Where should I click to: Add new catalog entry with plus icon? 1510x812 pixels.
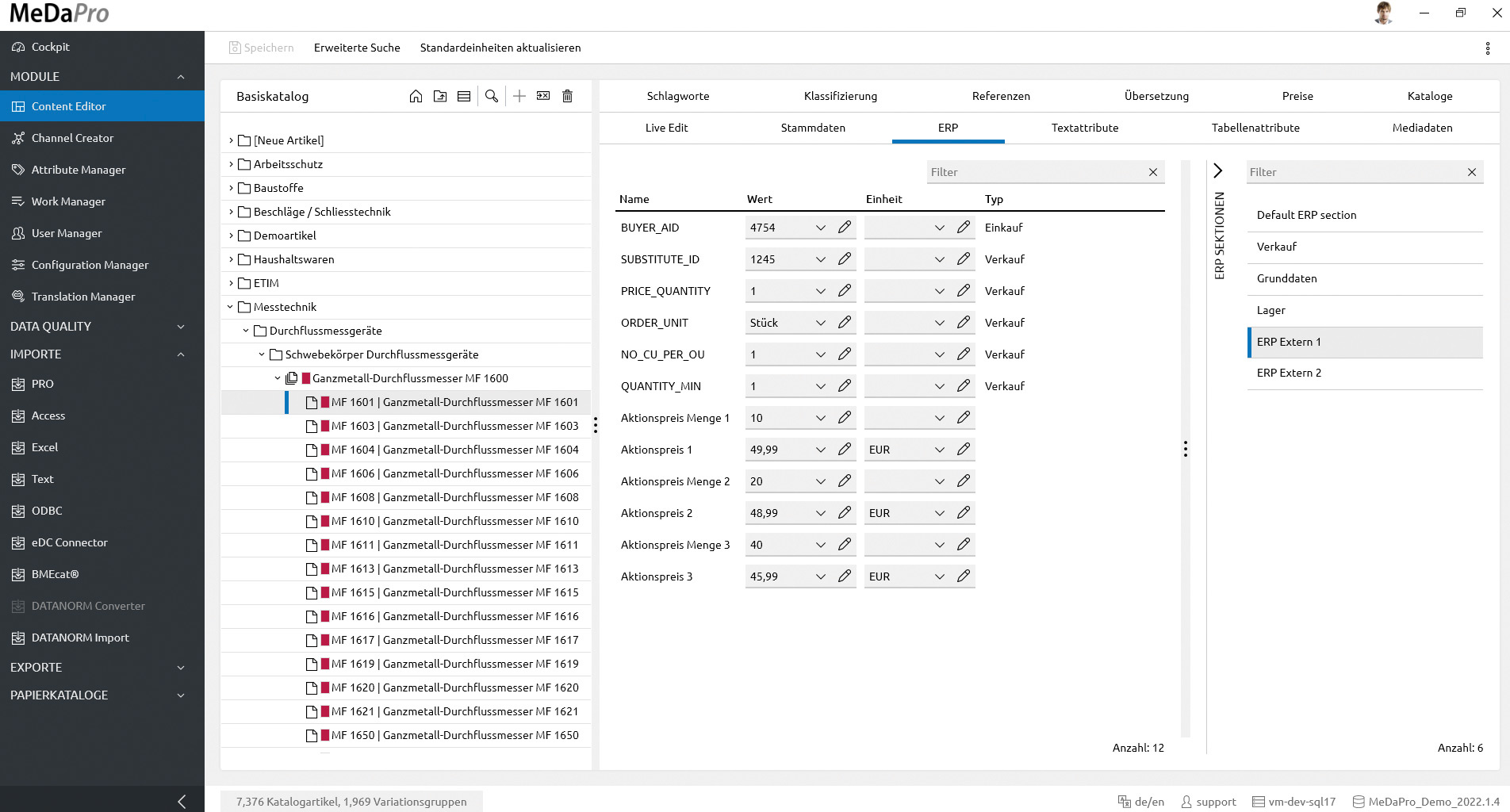pyautogui.click(x=519, y=96)
